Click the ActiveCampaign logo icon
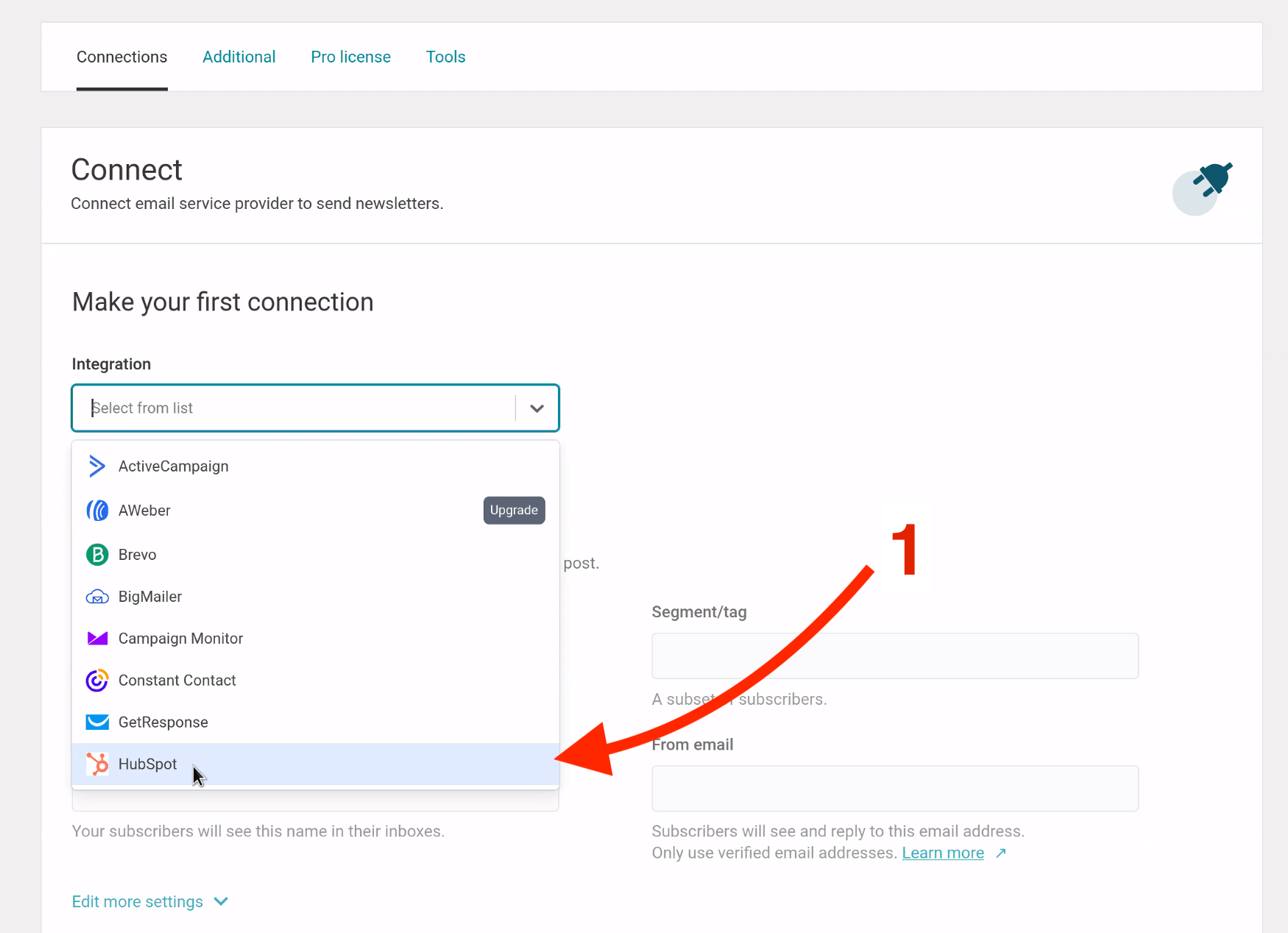This screenshot has height=933, width=1288. [96, 466]
